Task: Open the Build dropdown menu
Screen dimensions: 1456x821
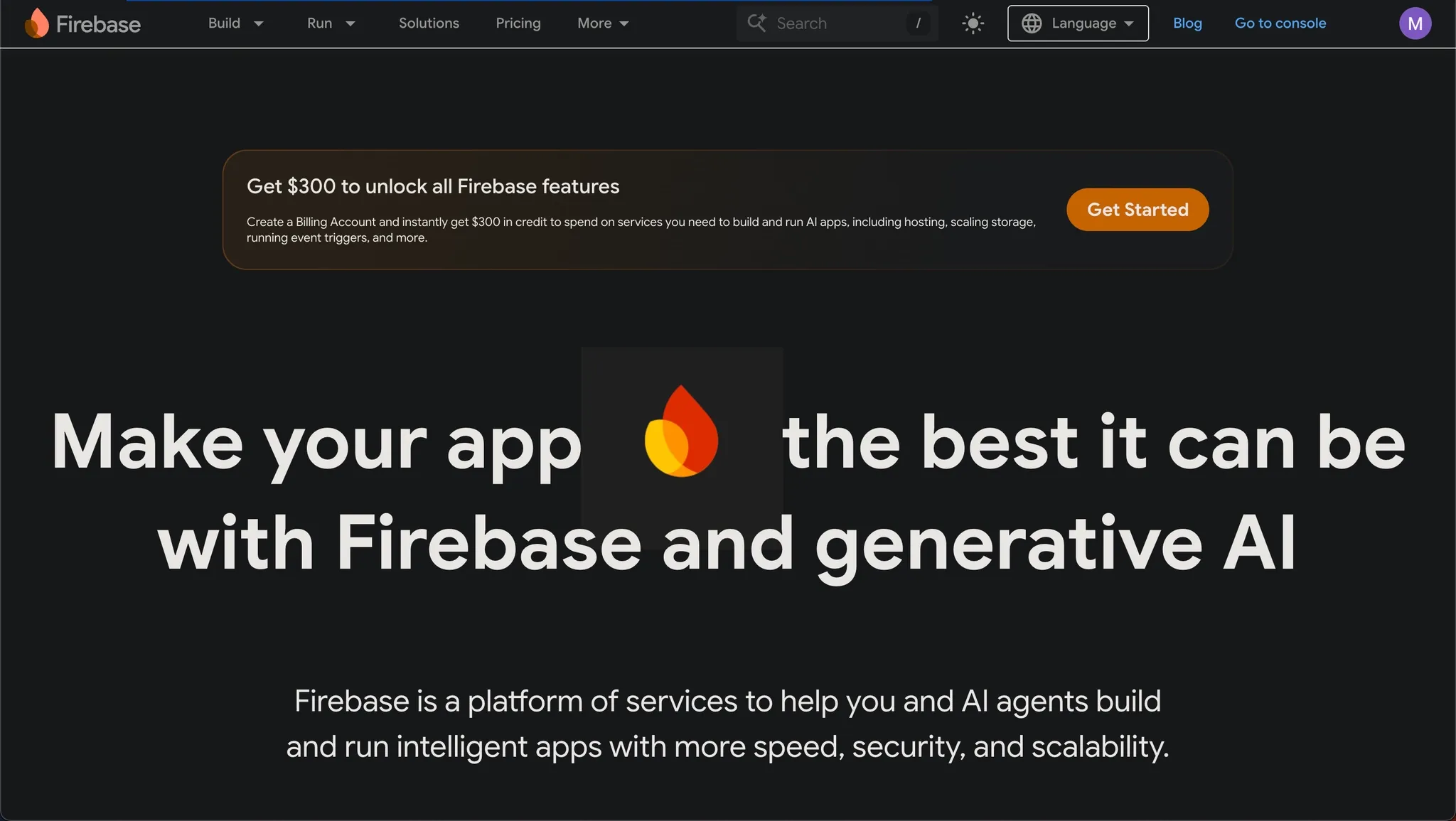Action: 236,23
